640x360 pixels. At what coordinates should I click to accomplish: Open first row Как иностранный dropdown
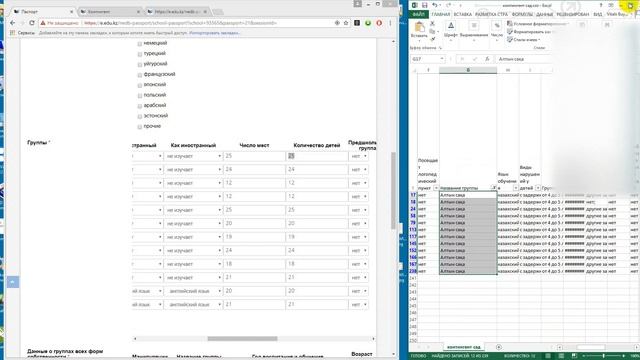click(x=193, y=156)
